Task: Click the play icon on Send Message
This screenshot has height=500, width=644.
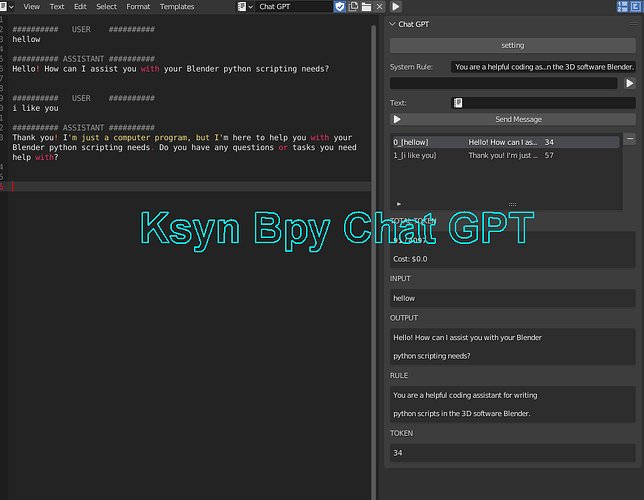Action: [397, 119]
